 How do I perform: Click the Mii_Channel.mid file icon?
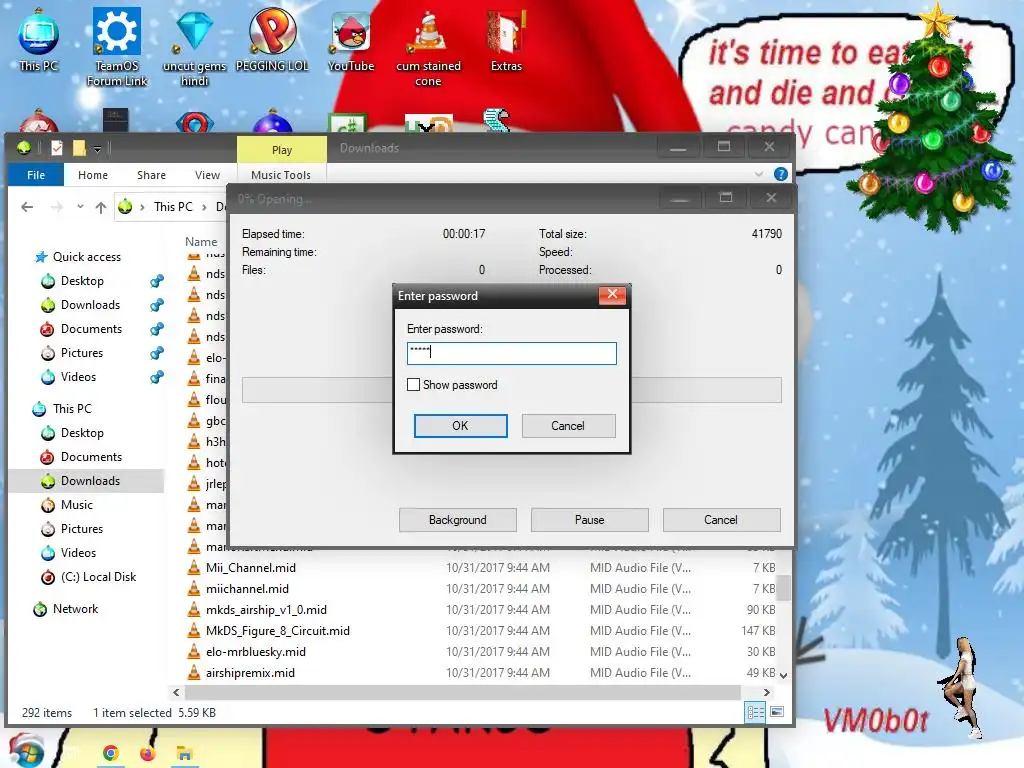point(194,568)
